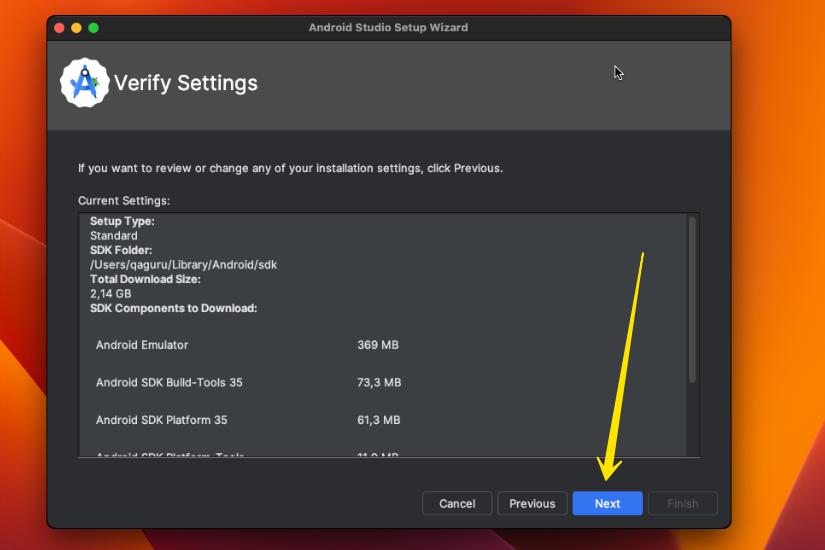Viewport: 825px width, 550px height.
Task: Click the 61,3 MB size value
Action: (x=378, y=419)
